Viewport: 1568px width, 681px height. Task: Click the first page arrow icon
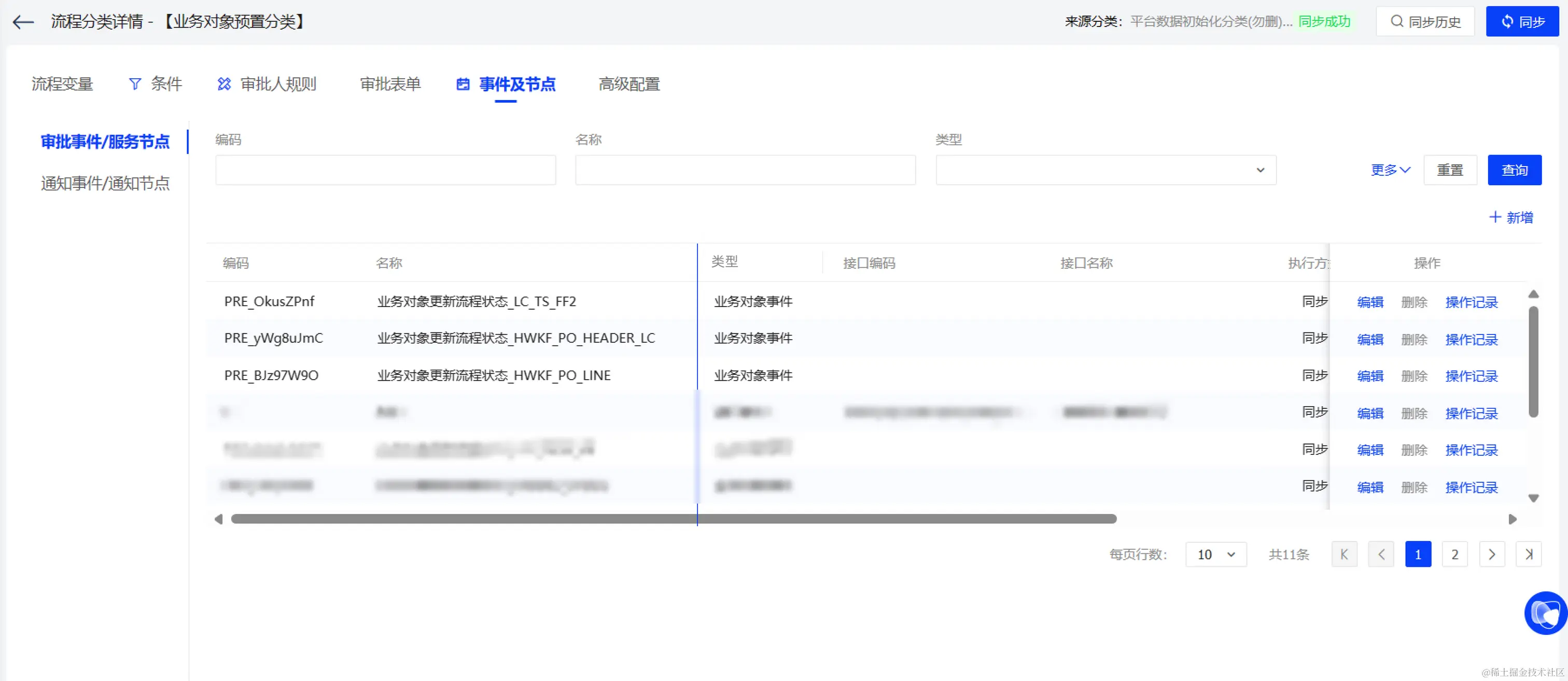1344,554
